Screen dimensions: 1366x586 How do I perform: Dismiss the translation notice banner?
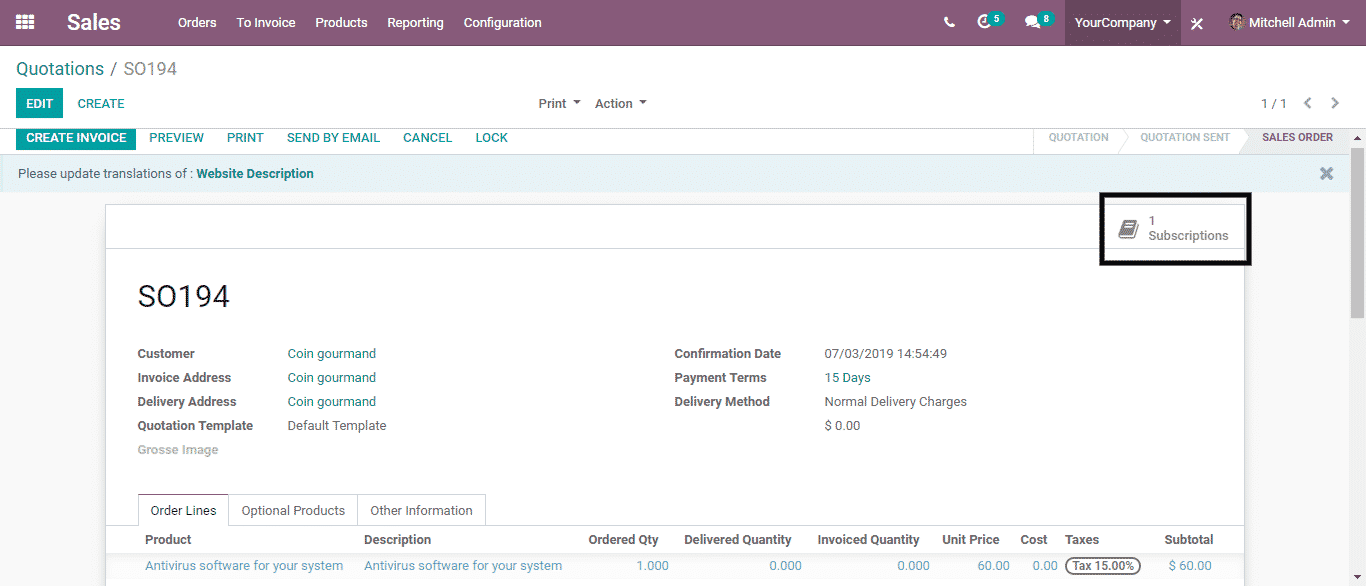click(x=1326, y=173)
